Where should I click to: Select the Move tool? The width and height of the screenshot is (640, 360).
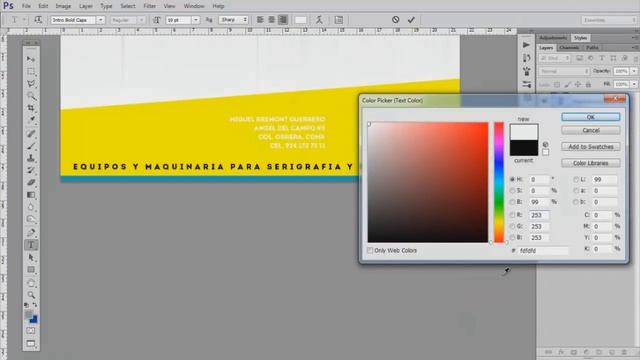pos(31,59)
